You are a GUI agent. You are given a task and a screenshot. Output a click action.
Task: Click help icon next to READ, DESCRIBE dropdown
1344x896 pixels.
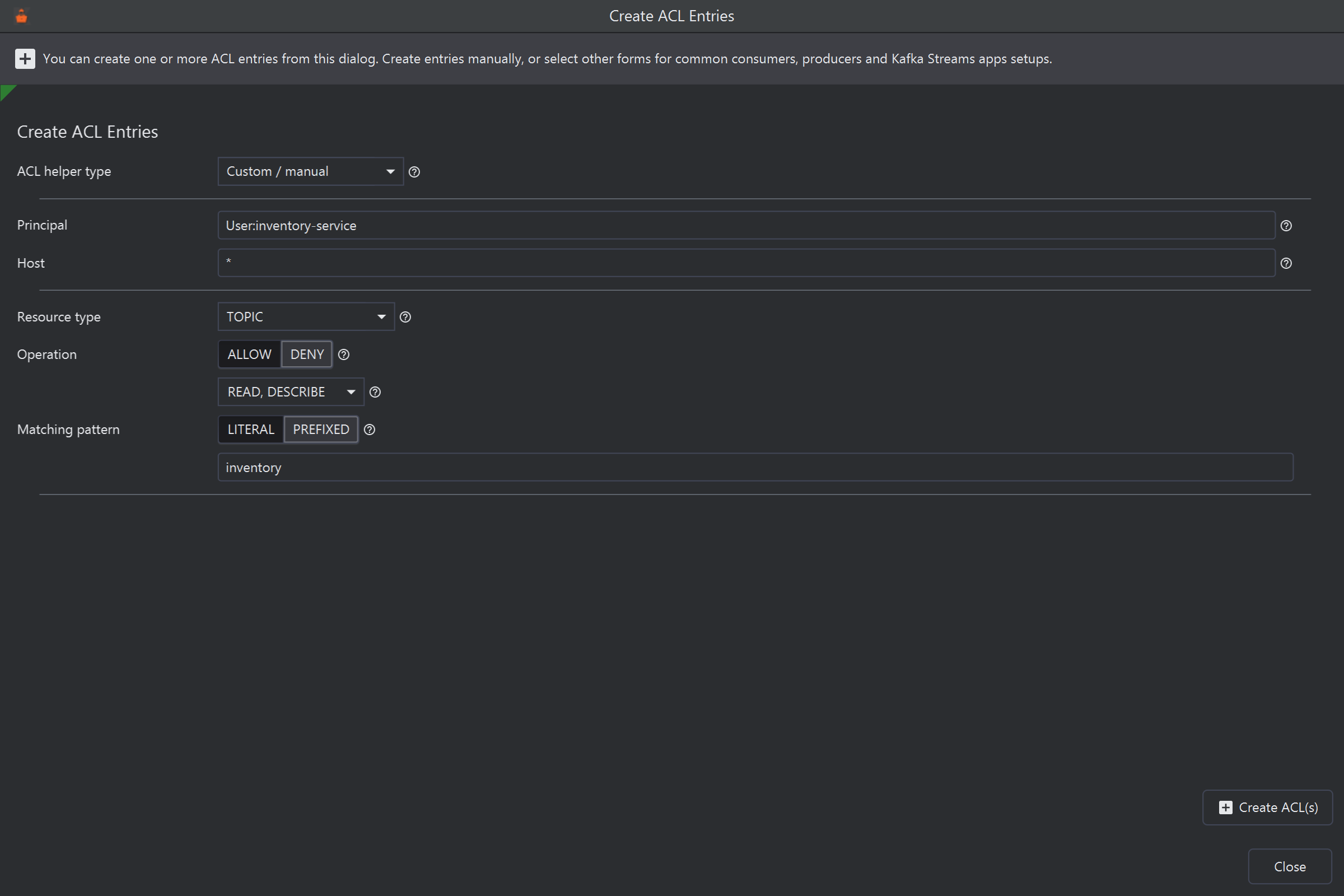coord(375,393)
